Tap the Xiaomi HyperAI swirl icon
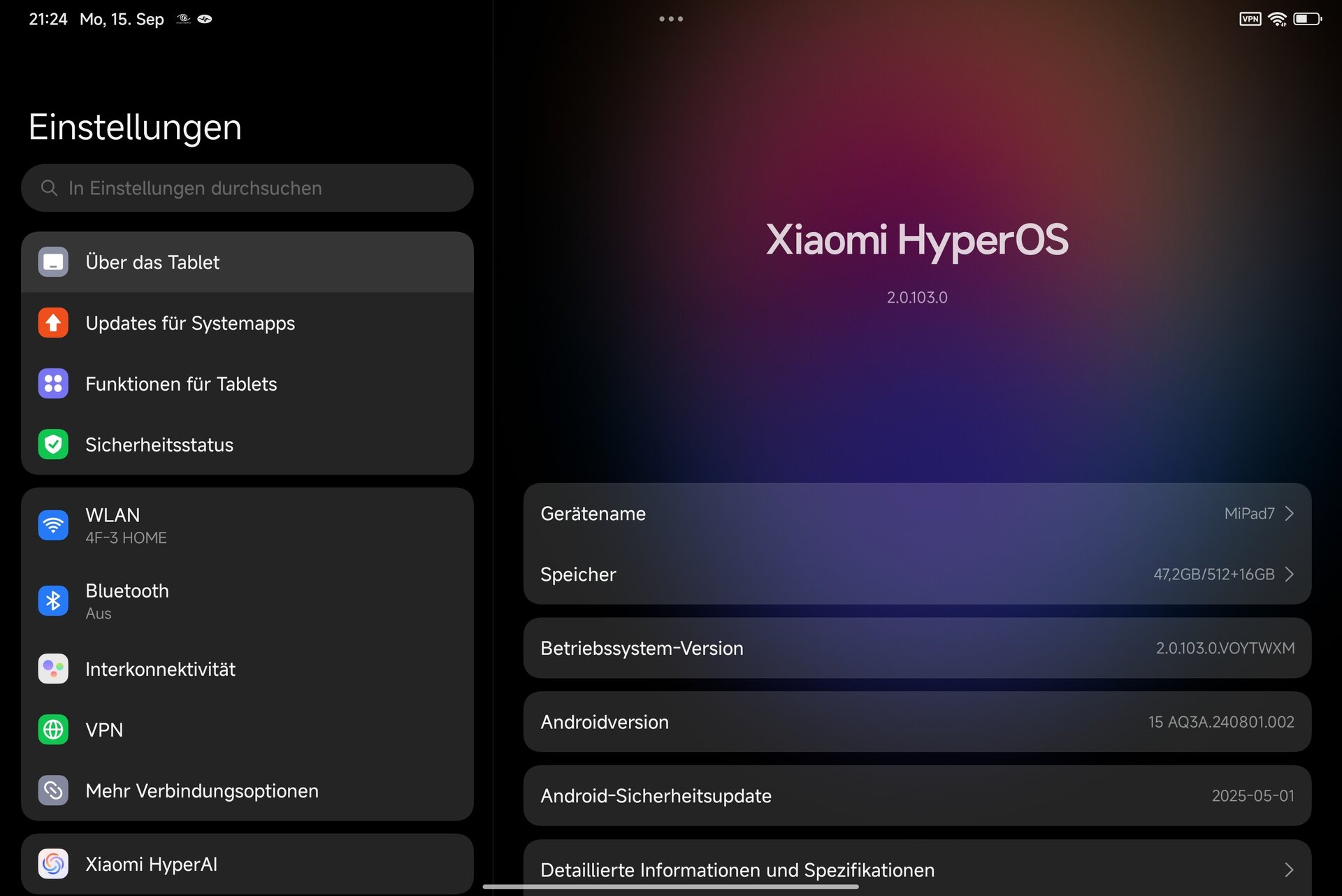1342x896 pixels. coord(53,864)
